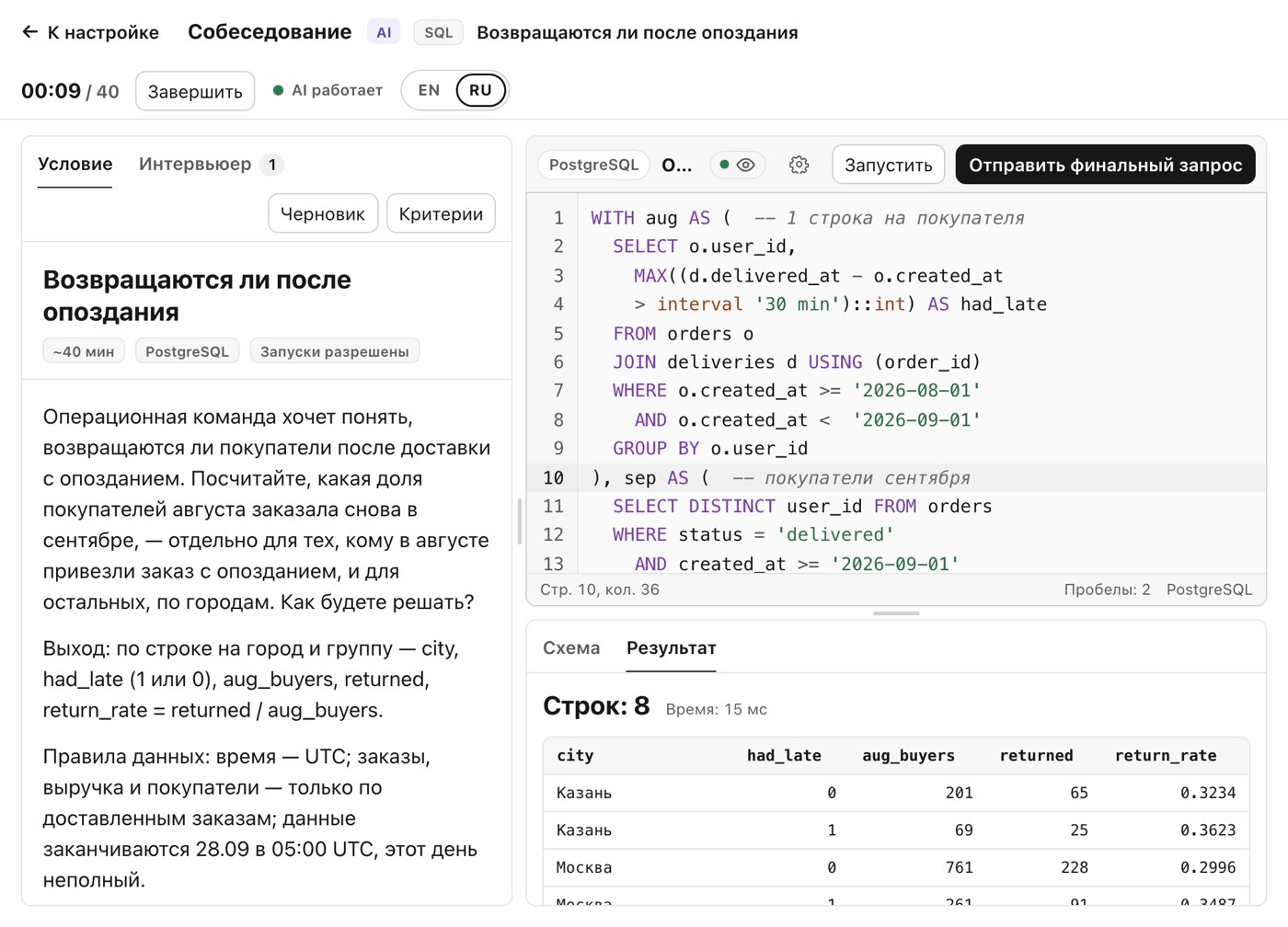This screenshot has height=927, width=1288.
Task: Click line number 10 in gutter
Action: click(x=553, y=477)
